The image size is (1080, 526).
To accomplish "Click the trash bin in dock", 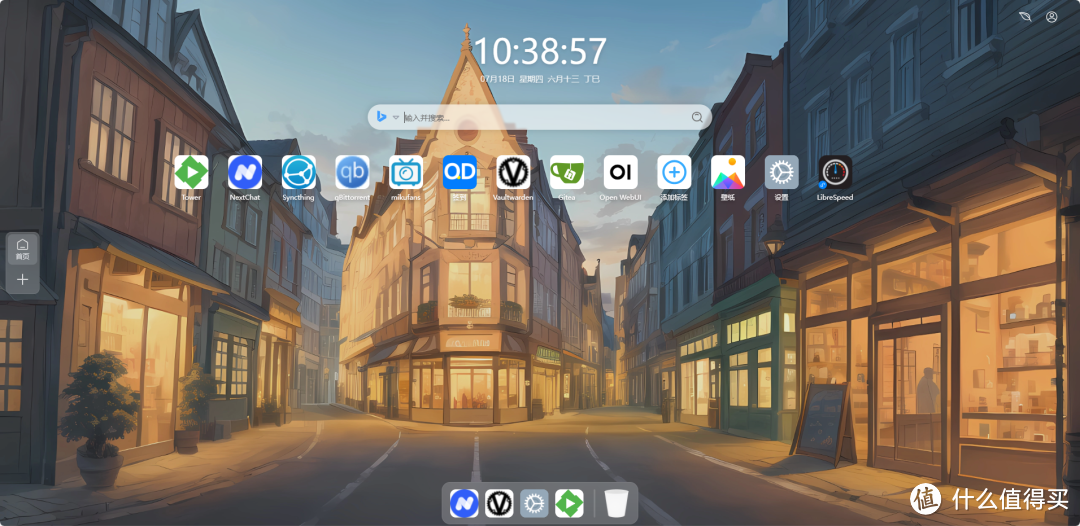I will 616,503.
